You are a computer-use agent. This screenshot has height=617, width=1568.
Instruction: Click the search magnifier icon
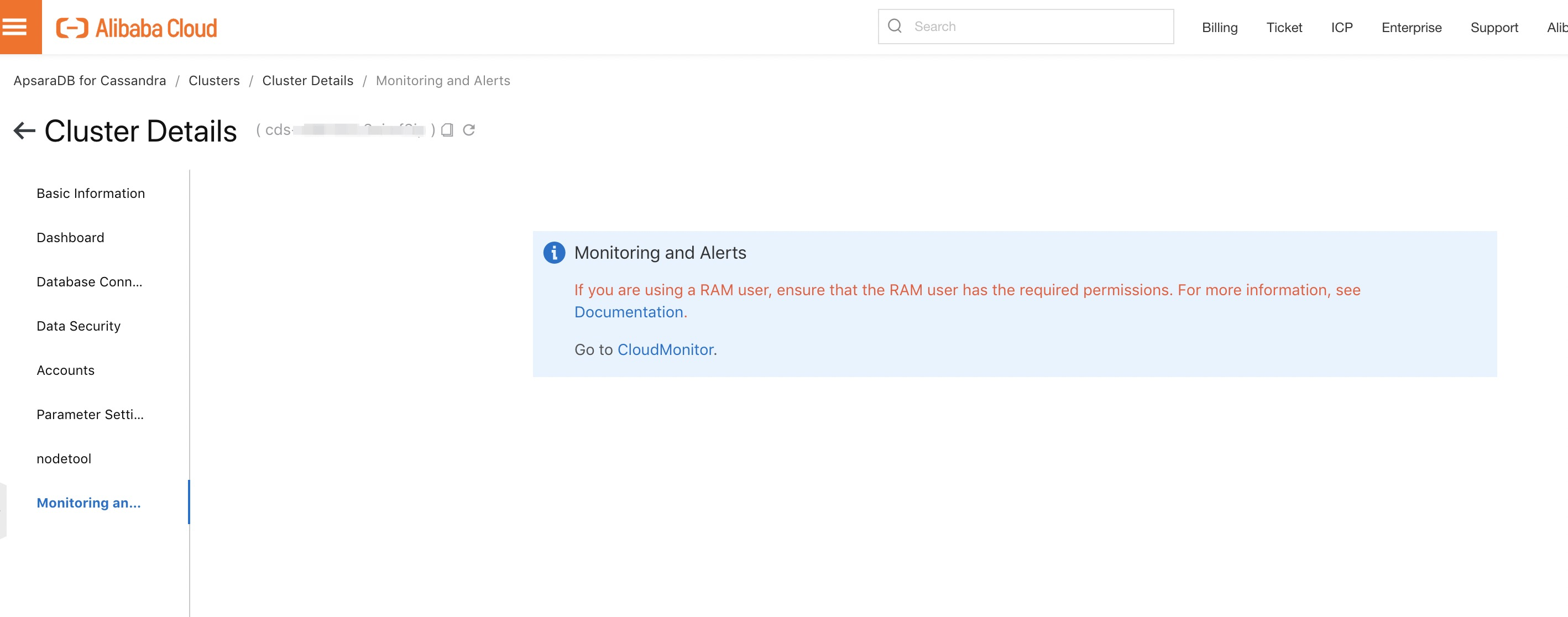click(x=894, y=26)
